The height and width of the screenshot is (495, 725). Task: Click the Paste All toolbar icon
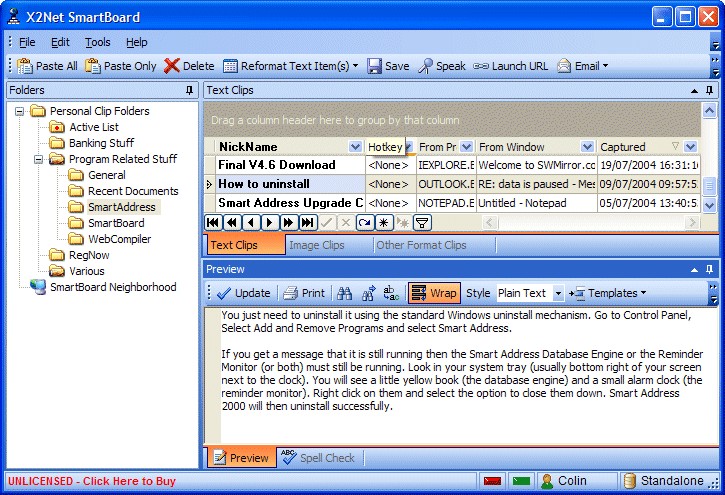pos(24,66)
